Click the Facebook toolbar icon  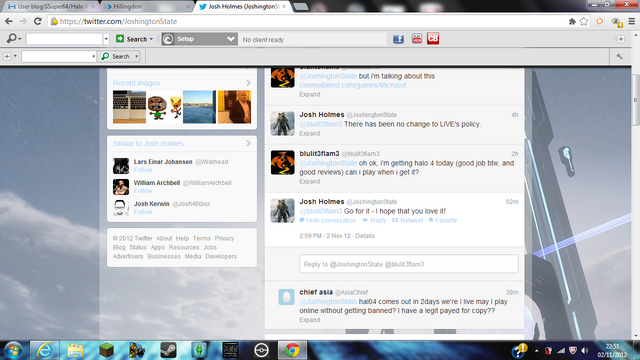[398, 39]
